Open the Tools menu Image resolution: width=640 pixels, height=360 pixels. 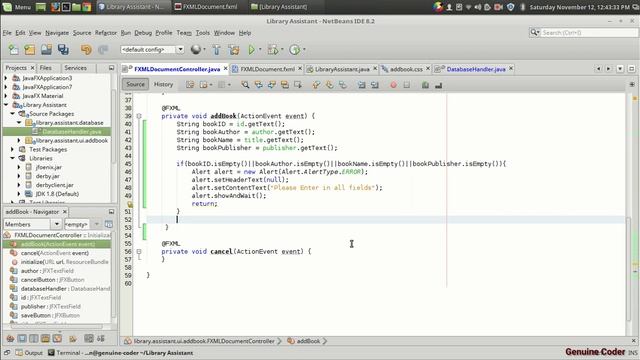pyautogui.click(x=202, y=33)
